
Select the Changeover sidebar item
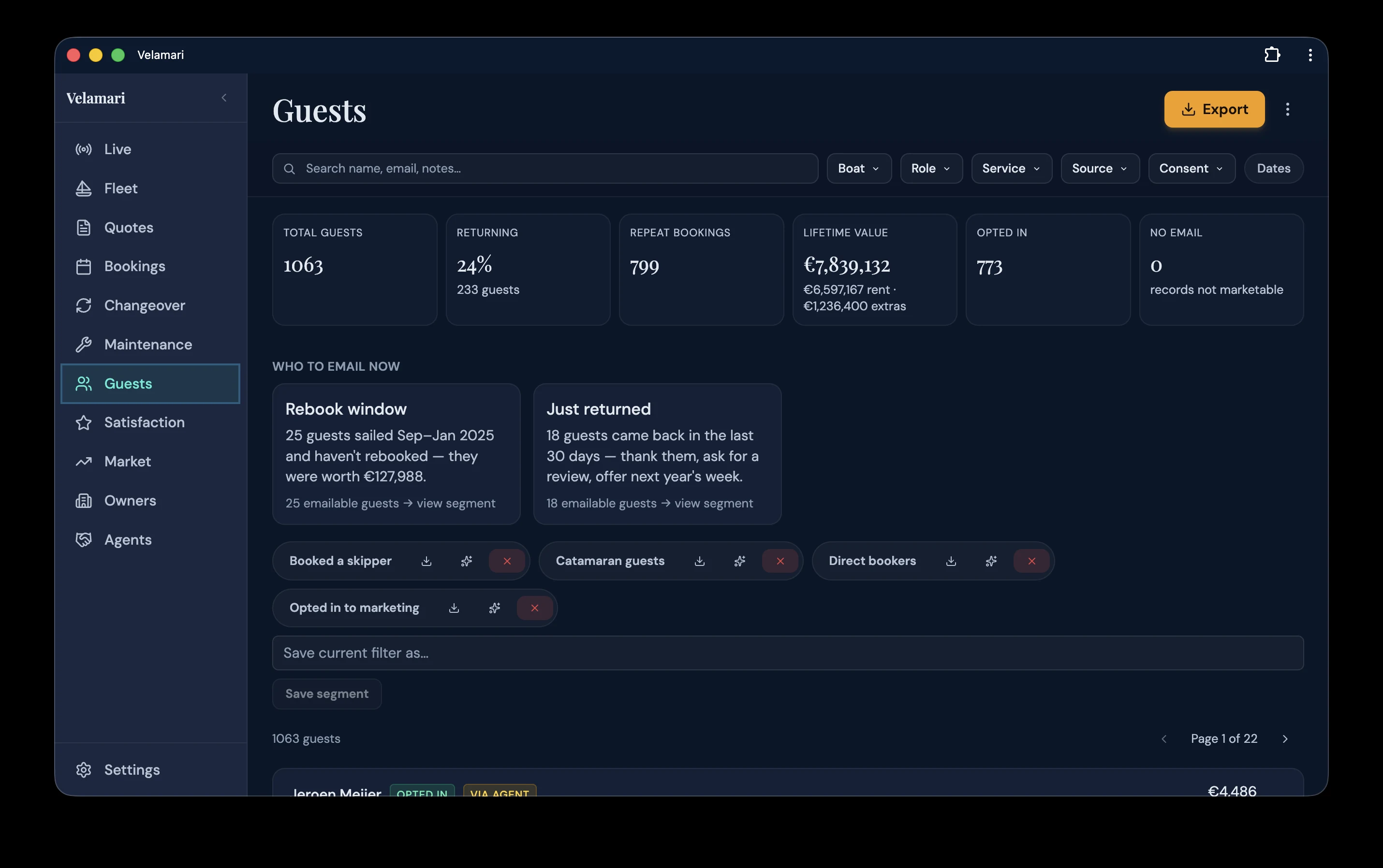point(150,305)
